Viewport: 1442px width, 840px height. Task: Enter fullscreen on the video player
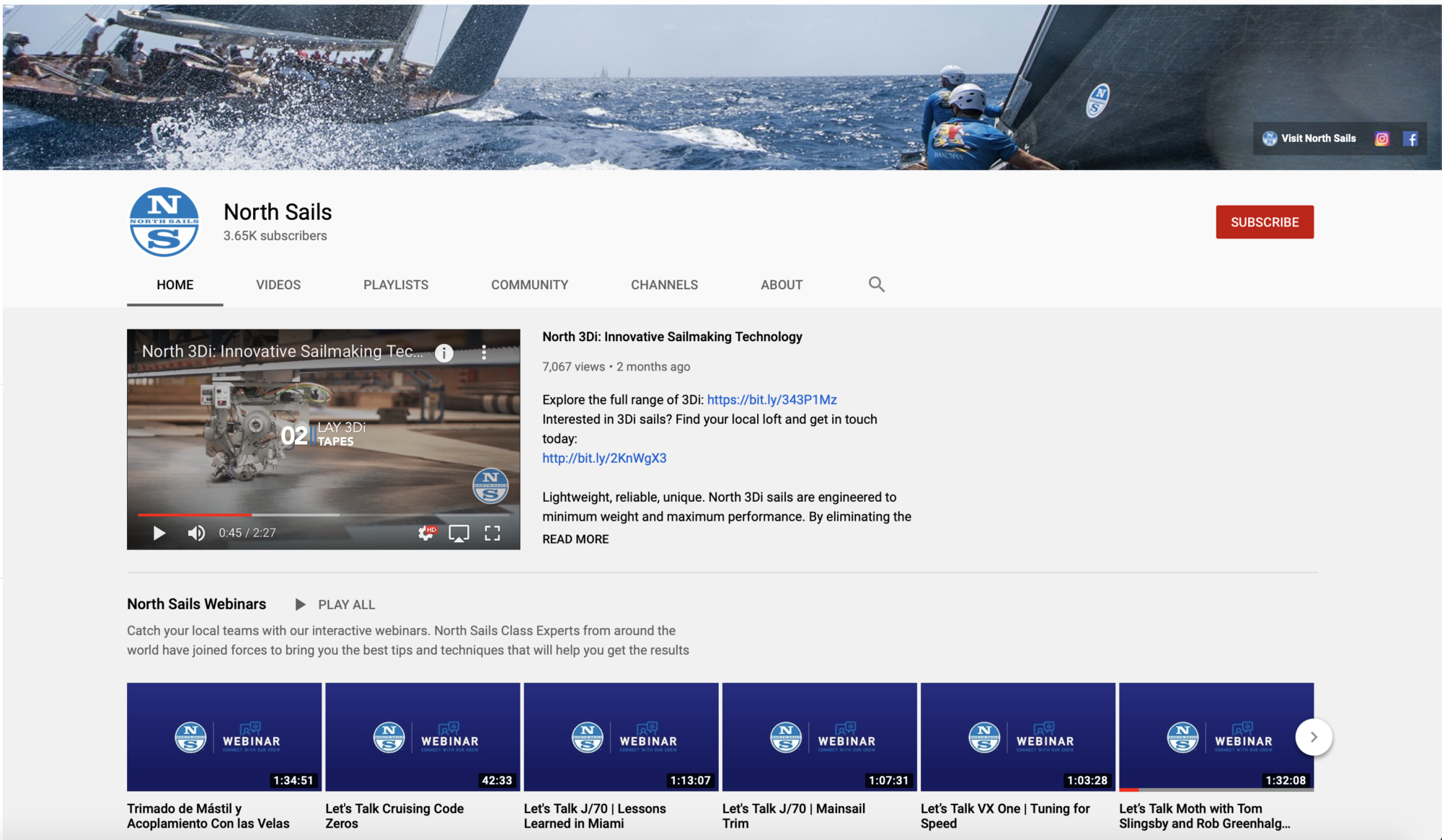(492, 533)
